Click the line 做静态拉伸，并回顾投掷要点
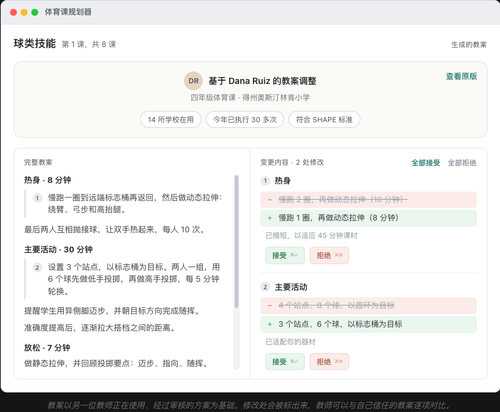This screenshot has height=412, width=500. 116,363
